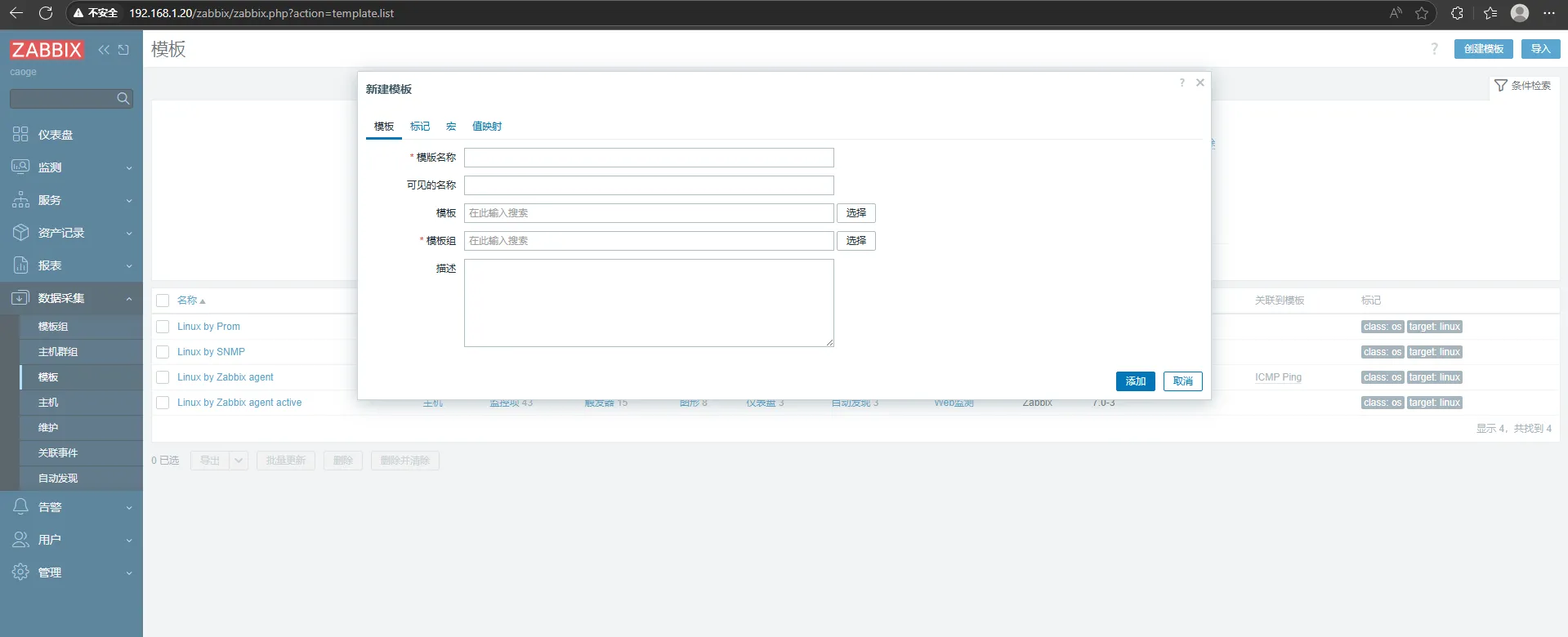Click the 报表 reports icon
1568x637 pixels.
point(20,265)
